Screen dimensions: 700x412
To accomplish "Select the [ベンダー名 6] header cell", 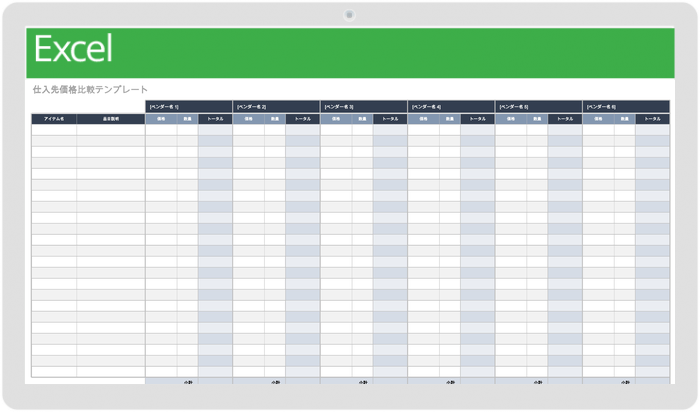I will [x=626, y=107].
